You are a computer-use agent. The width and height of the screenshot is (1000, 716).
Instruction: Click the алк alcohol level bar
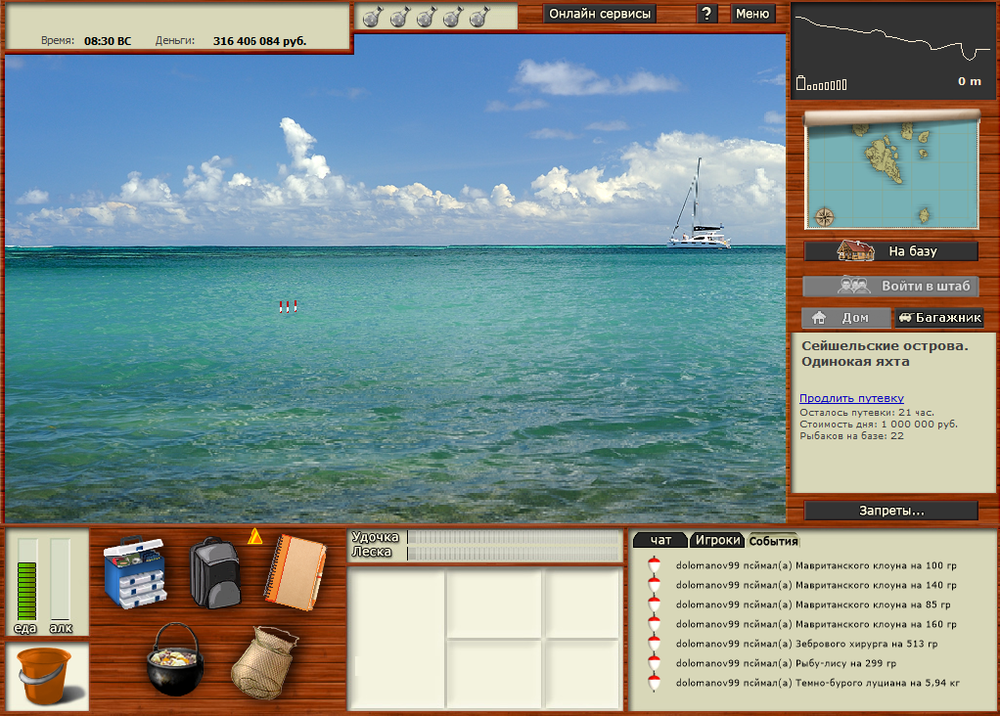coord(60,579)
